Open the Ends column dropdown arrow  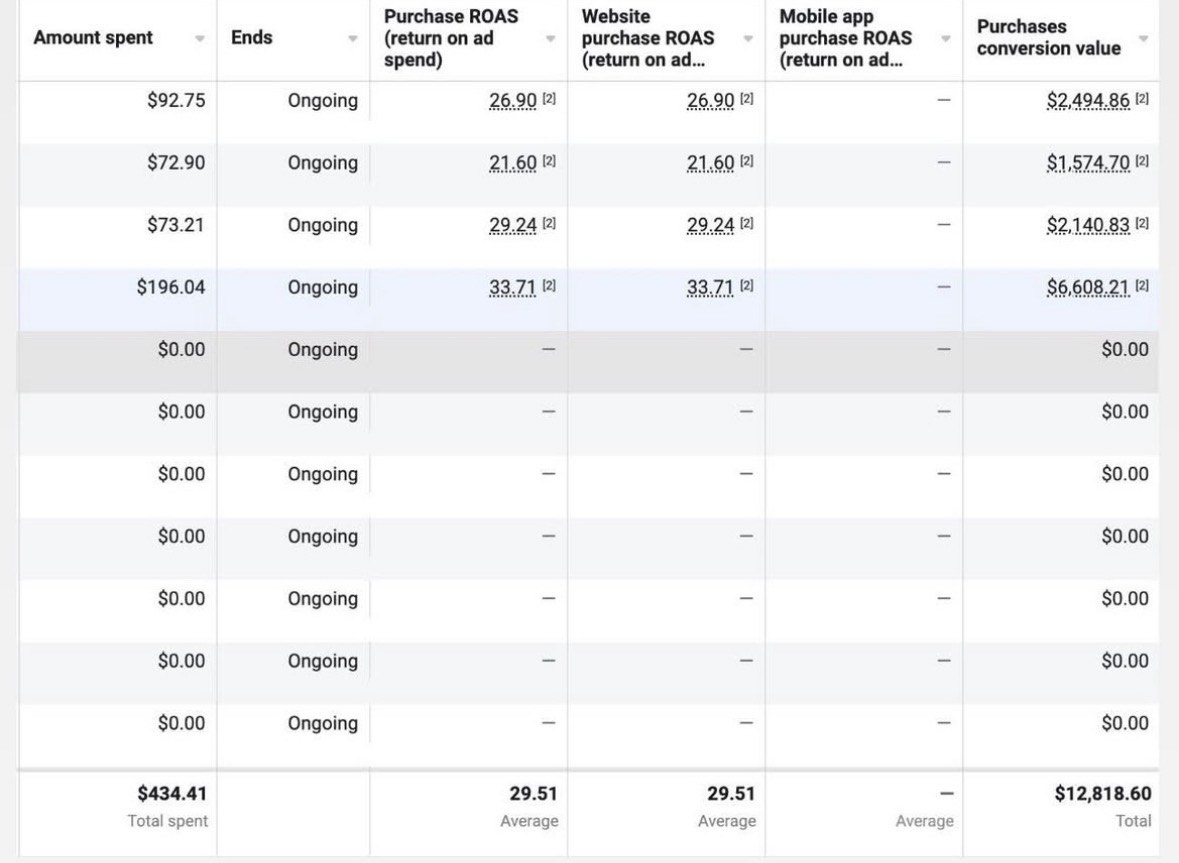tap(352, 39)
